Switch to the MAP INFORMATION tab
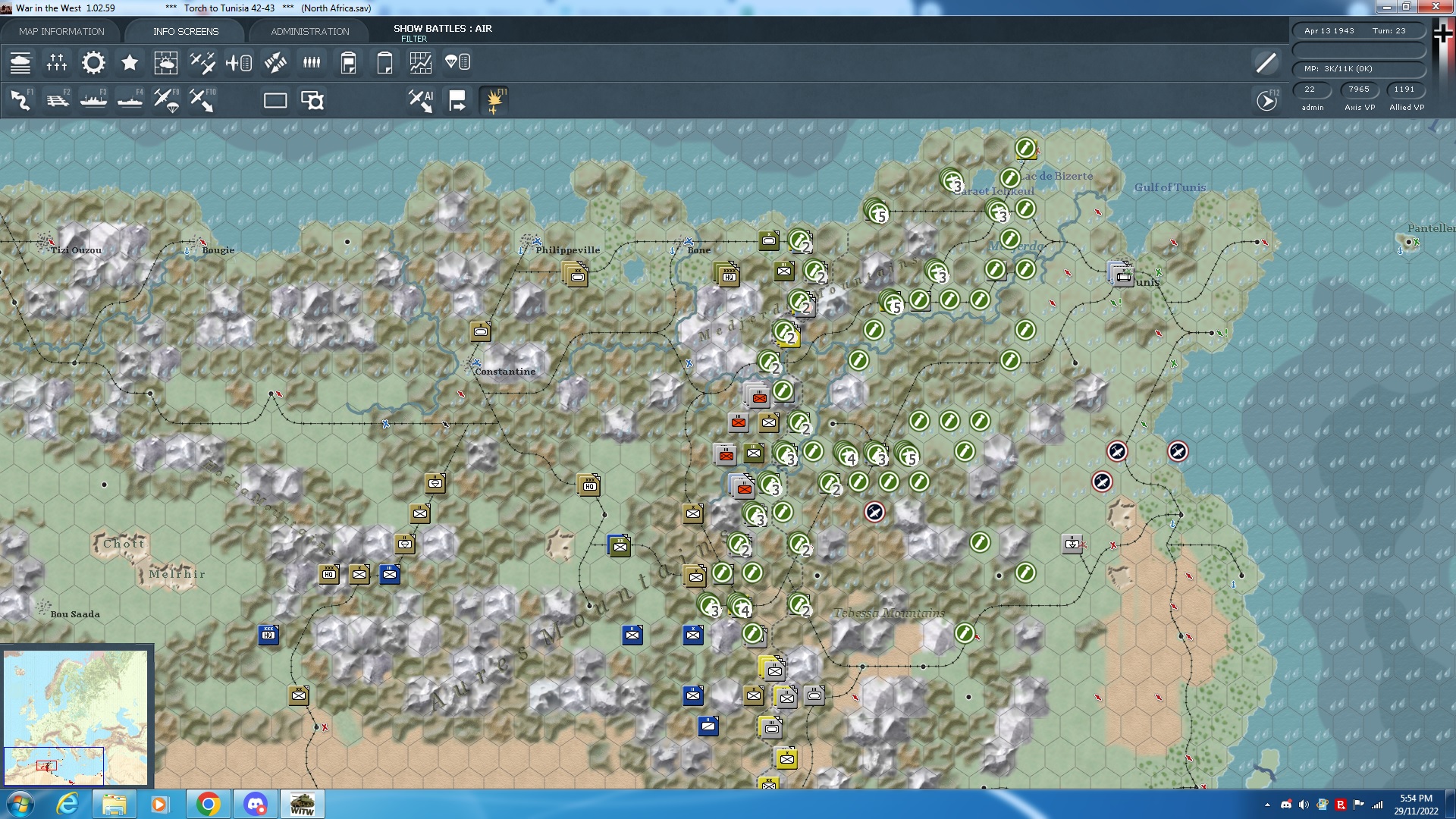This screenshot has width=1456, height=819. pos(64,31)
